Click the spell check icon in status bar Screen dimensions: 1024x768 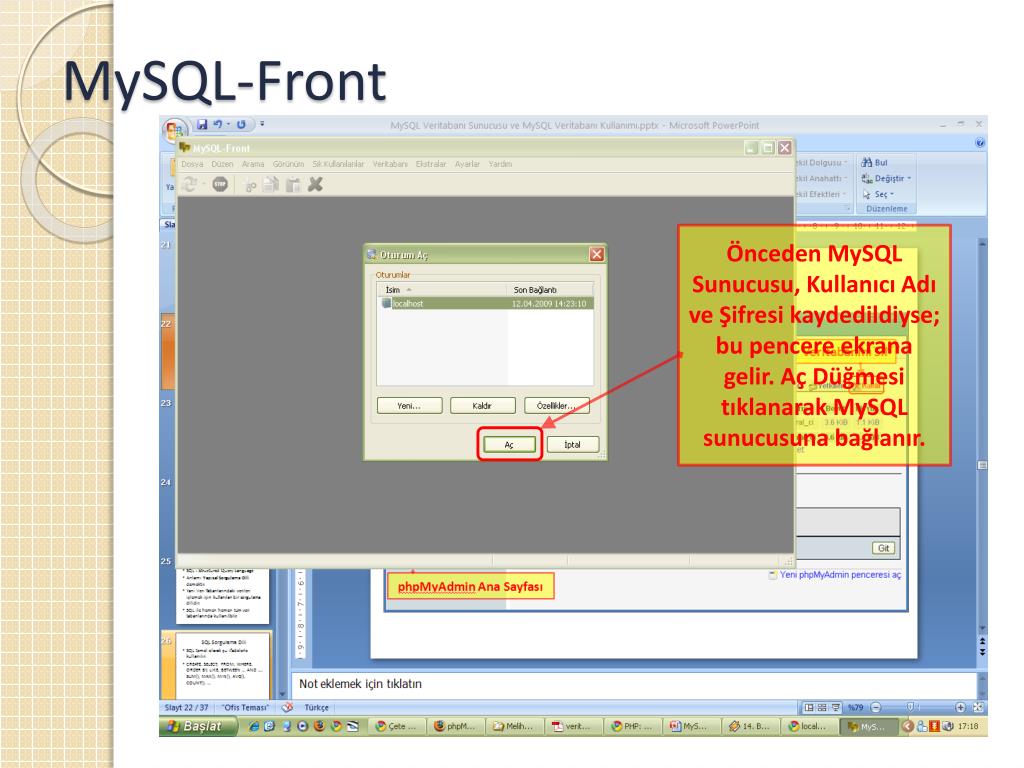[x=287, y=707]
